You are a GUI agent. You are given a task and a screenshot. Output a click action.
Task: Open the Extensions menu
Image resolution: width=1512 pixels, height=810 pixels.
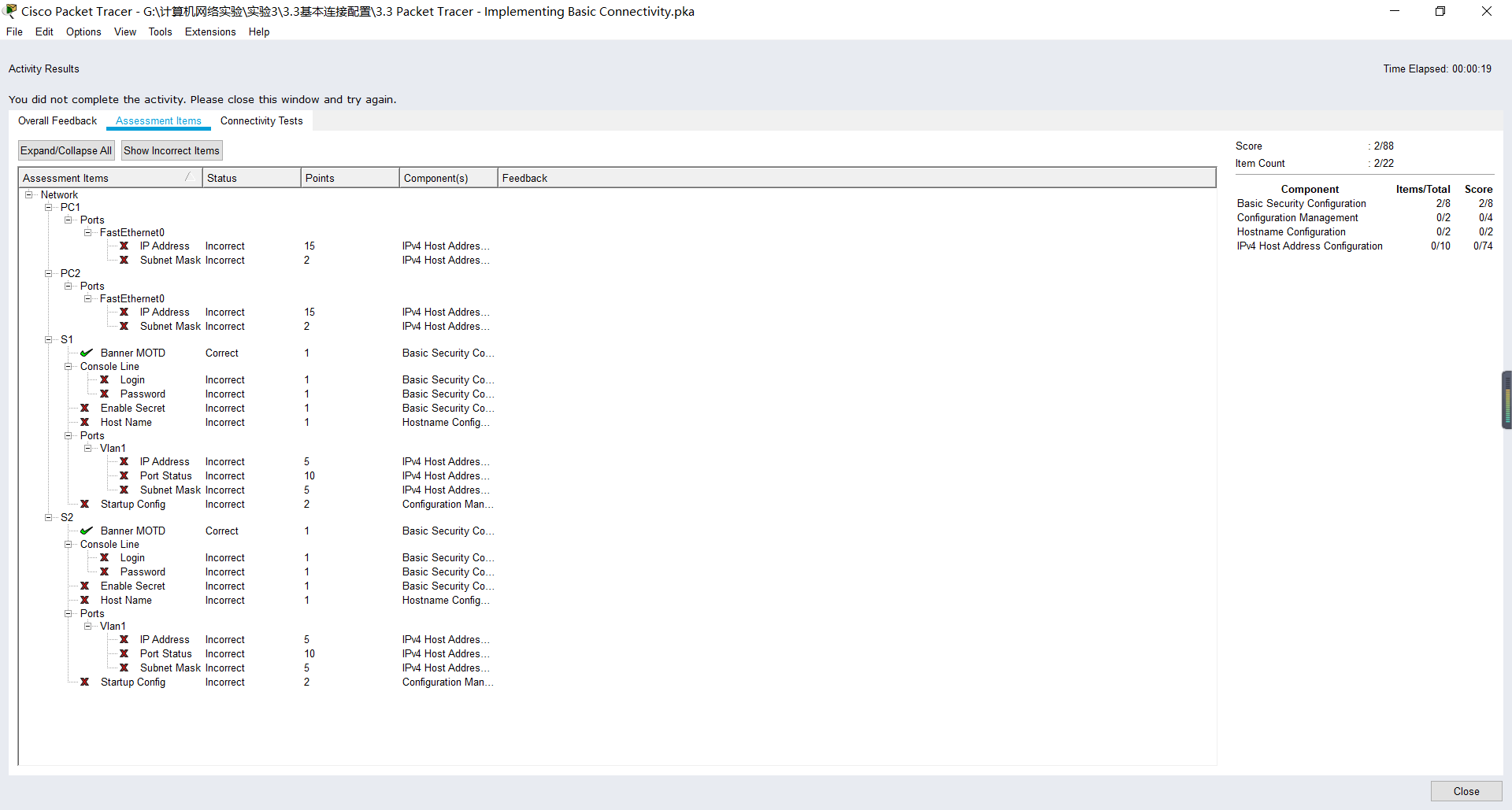210,32
